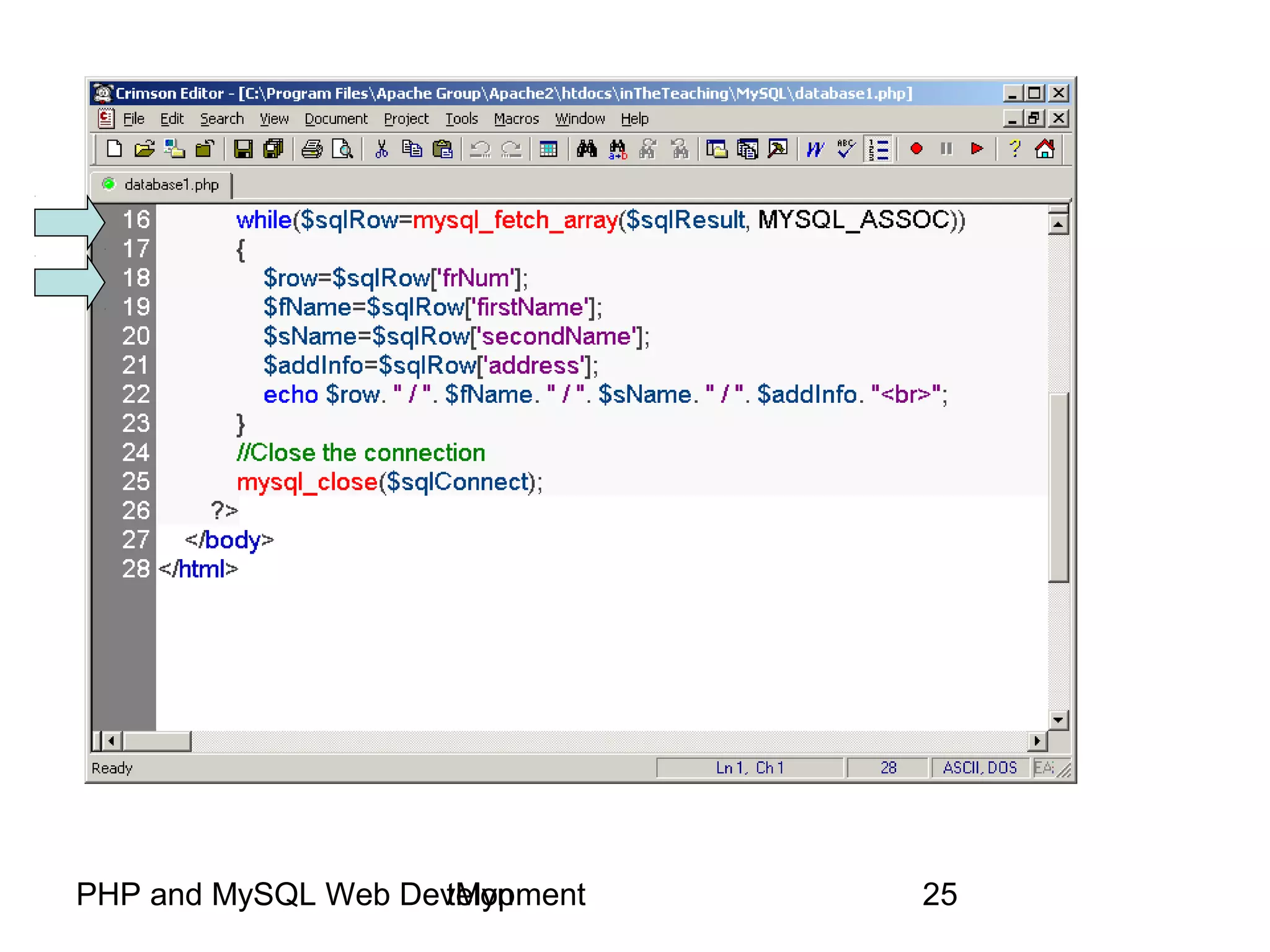Click the echo statement on line 22
1270x952 pixels.
coord(605,395)
